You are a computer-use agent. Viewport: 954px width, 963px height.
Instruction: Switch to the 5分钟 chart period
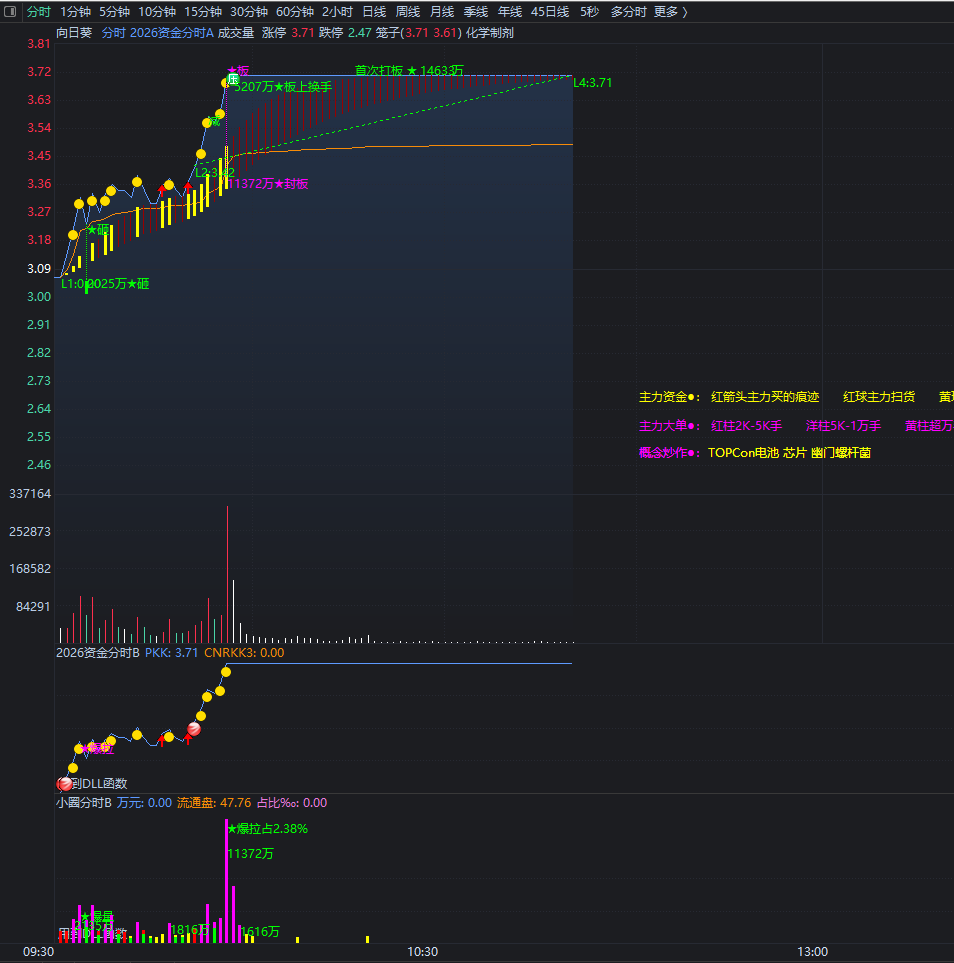coord(114,12)
